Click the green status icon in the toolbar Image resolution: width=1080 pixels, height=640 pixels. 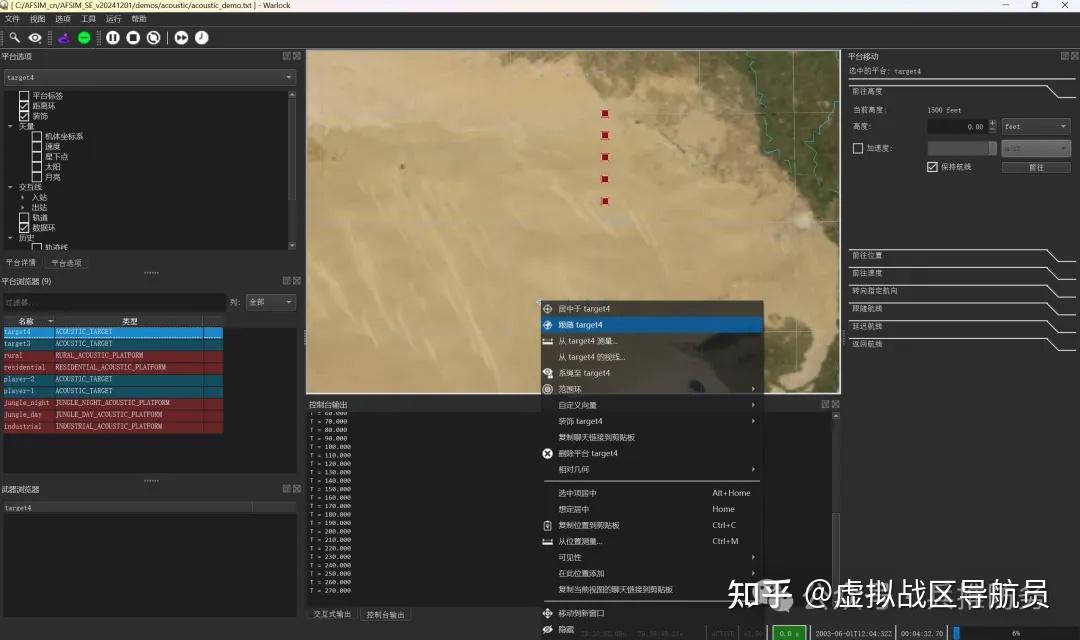(85, 37)
